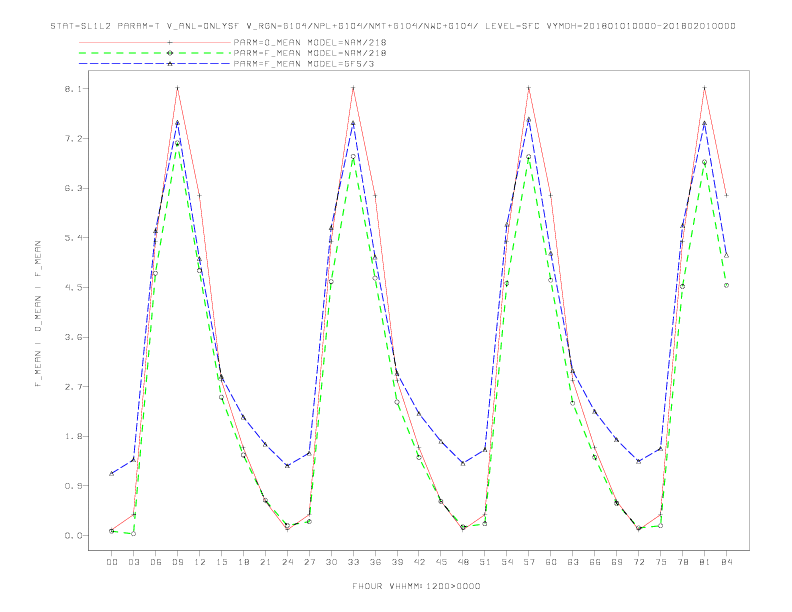Click blue triangle data point at hour 72
Image resolution: width=792 pixels, height=612 pixels.
point(638,461)
